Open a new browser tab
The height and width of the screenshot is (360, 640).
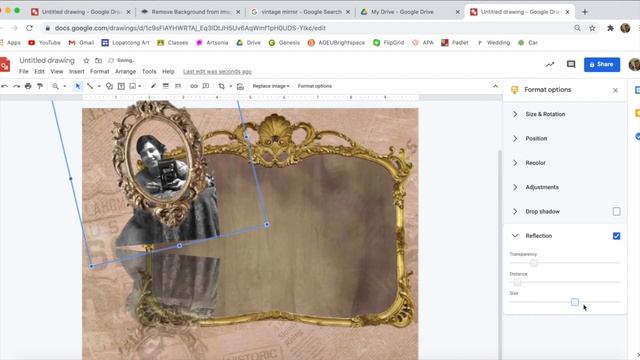tap(584, 12)
